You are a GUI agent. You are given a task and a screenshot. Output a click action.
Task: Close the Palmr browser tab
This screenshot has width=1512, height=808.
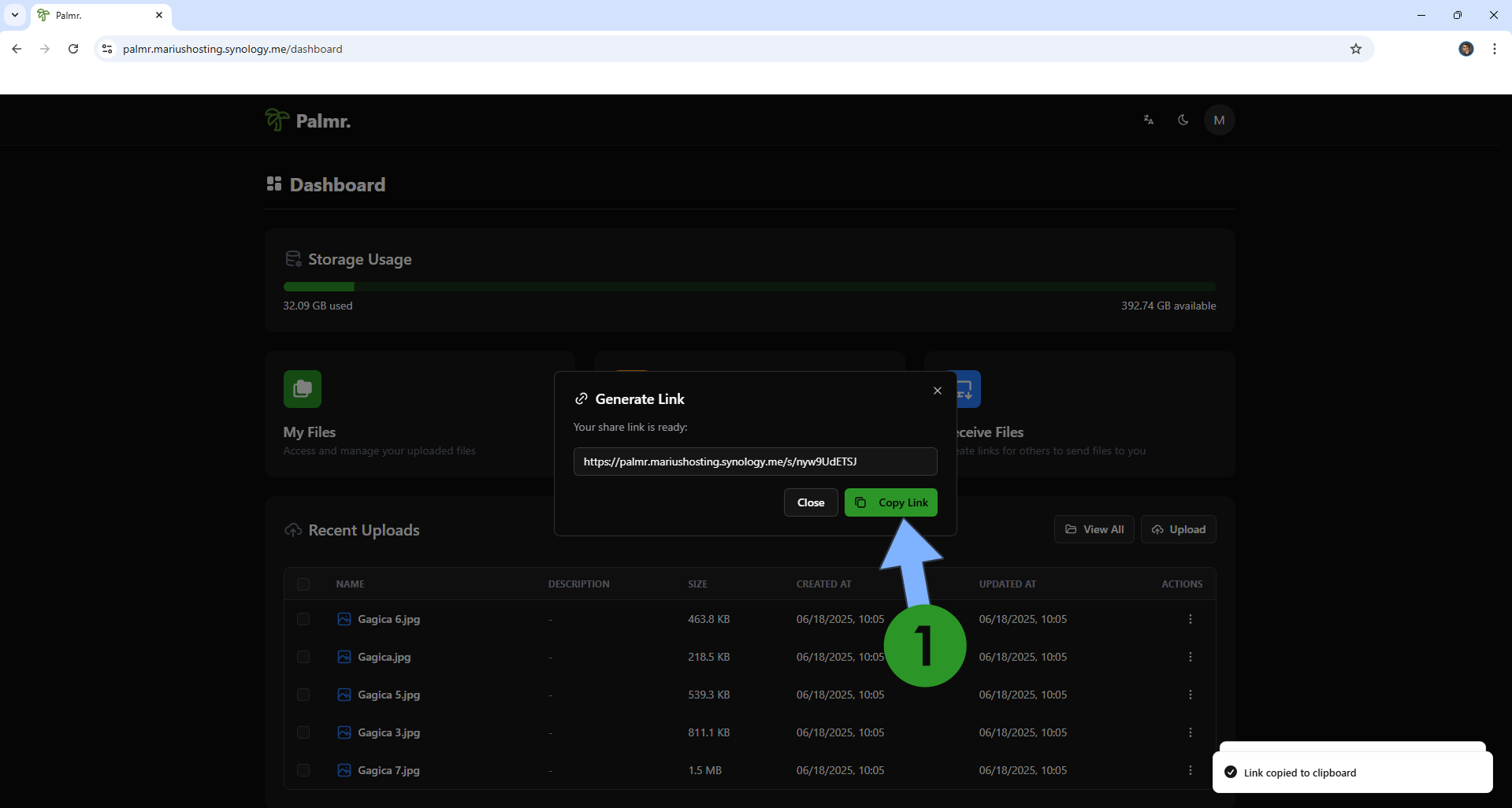click(159, 15)
